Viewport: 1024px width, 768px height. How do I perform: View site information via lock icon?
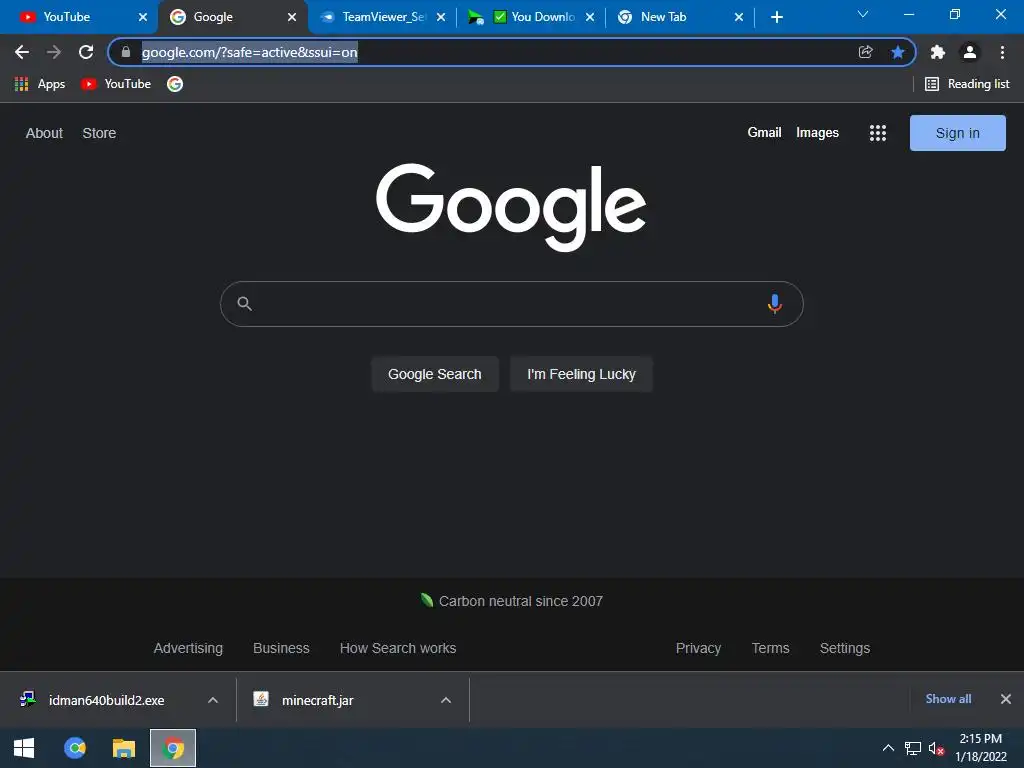(x=126, y=52)
